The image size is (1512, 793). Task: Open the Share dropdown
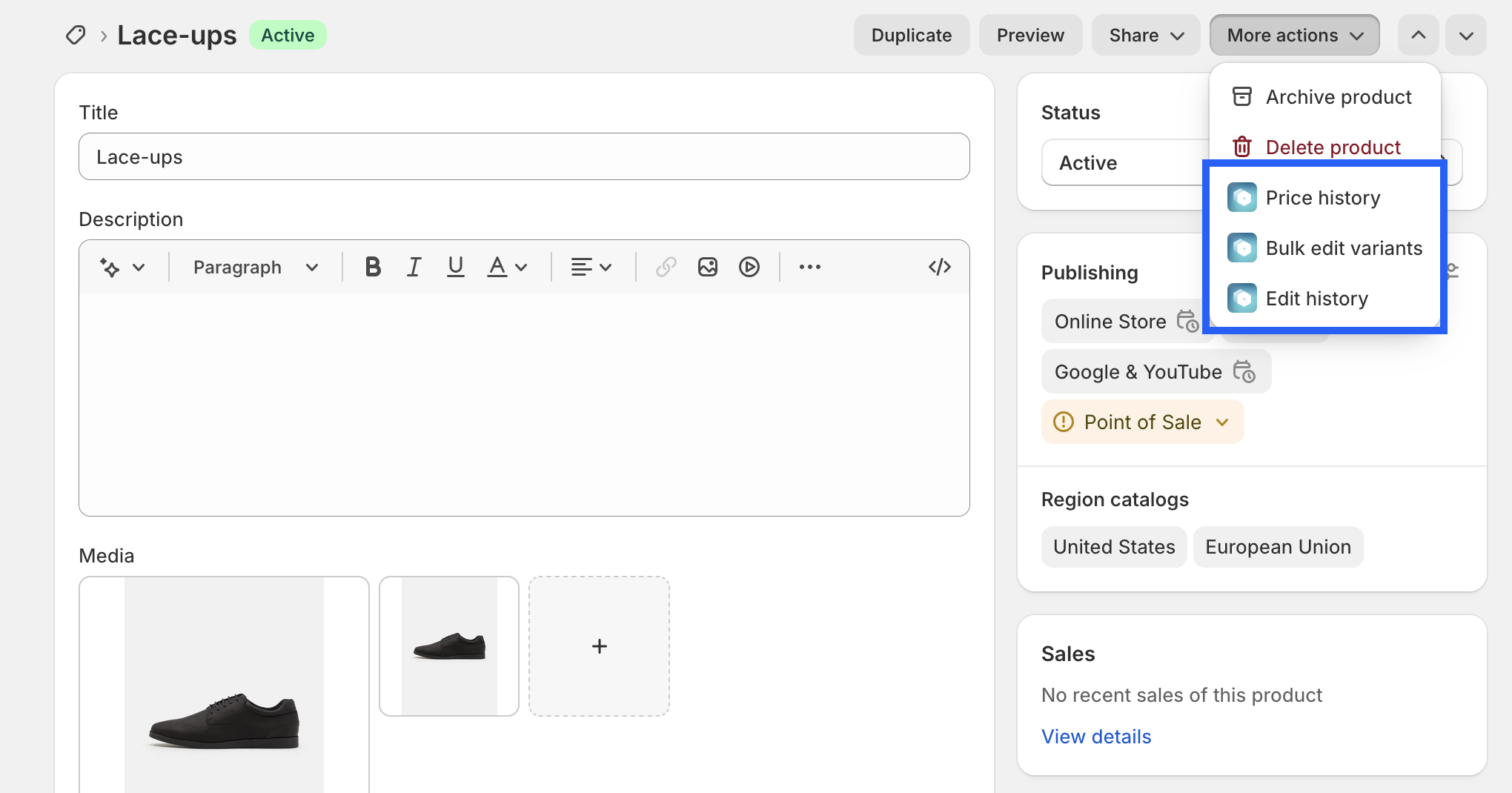click(x=1145, y=36)
